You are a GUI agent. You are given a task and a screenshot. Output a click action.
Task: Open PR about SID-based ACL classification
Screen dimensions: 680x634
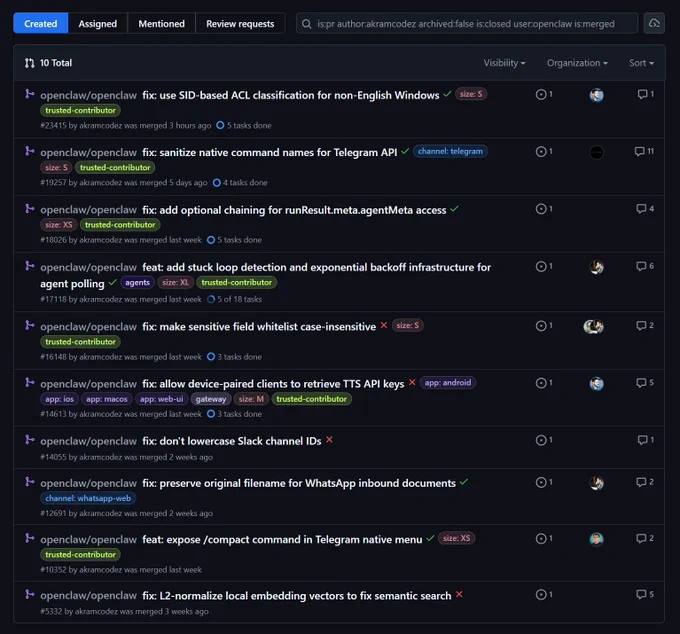click(x=291, y=95)
